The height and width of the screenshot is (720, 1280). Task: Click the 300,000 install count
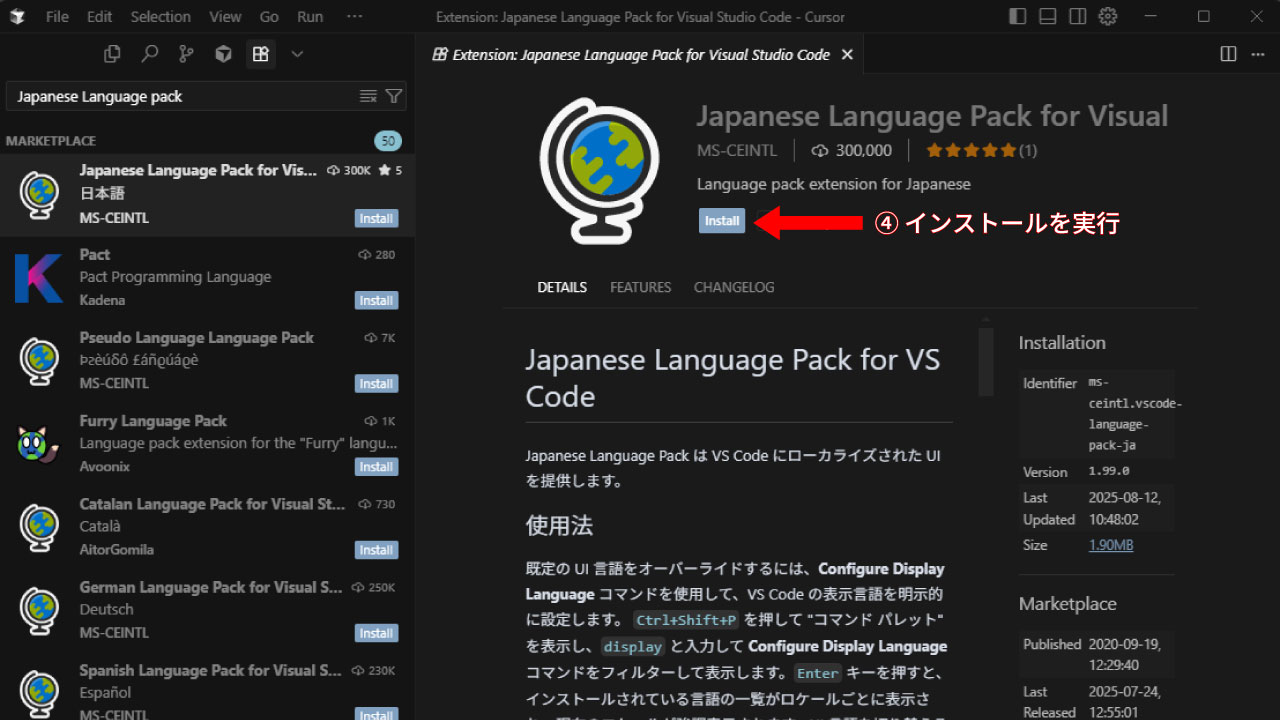pos(851,150)
